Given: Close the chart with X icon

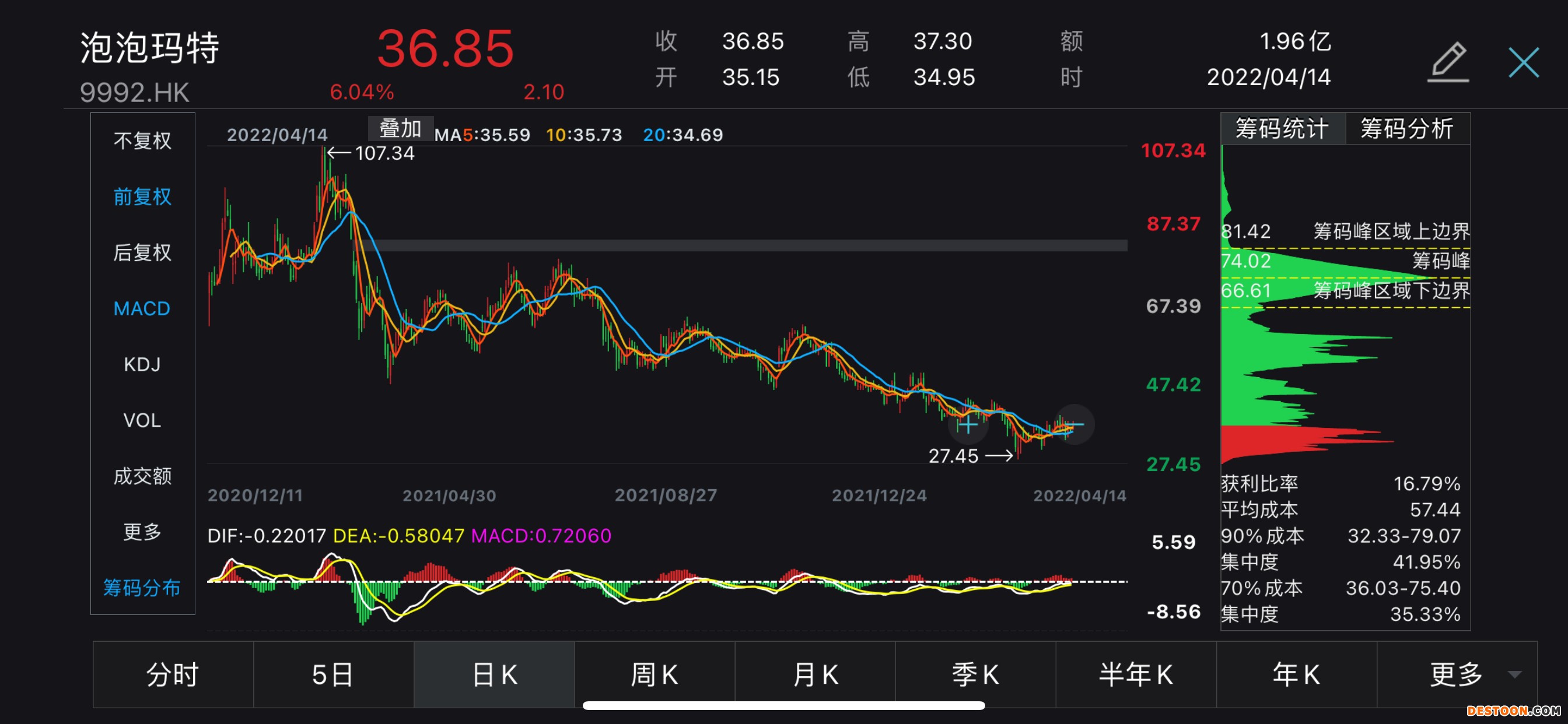Looking at the screenshot, I should [x=1523, y=62].
